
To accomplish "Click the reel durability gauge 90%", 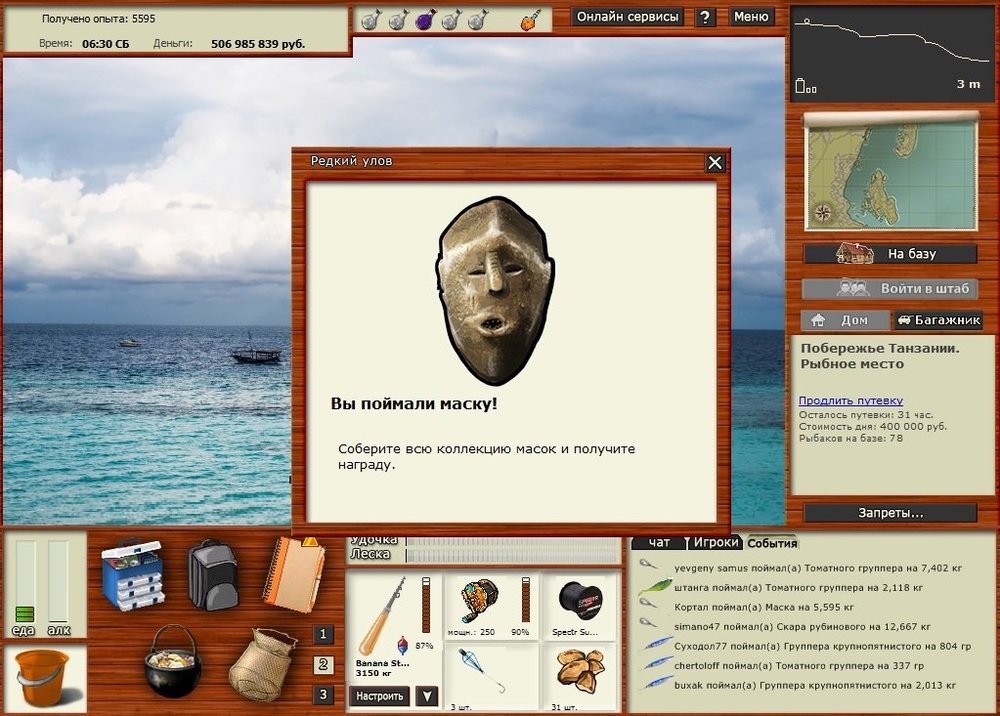I will [526, 599].
